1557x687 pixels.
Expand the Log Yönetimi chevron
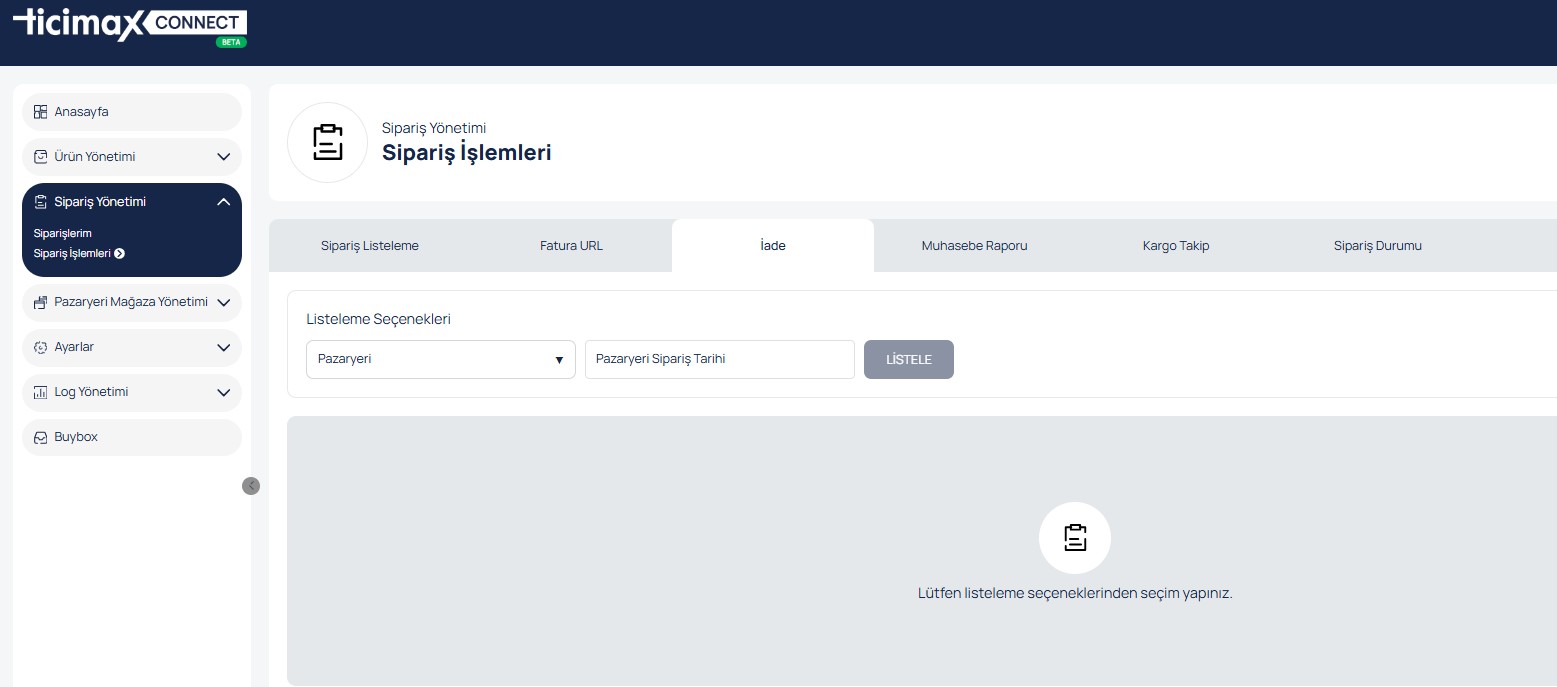(224, 392)
